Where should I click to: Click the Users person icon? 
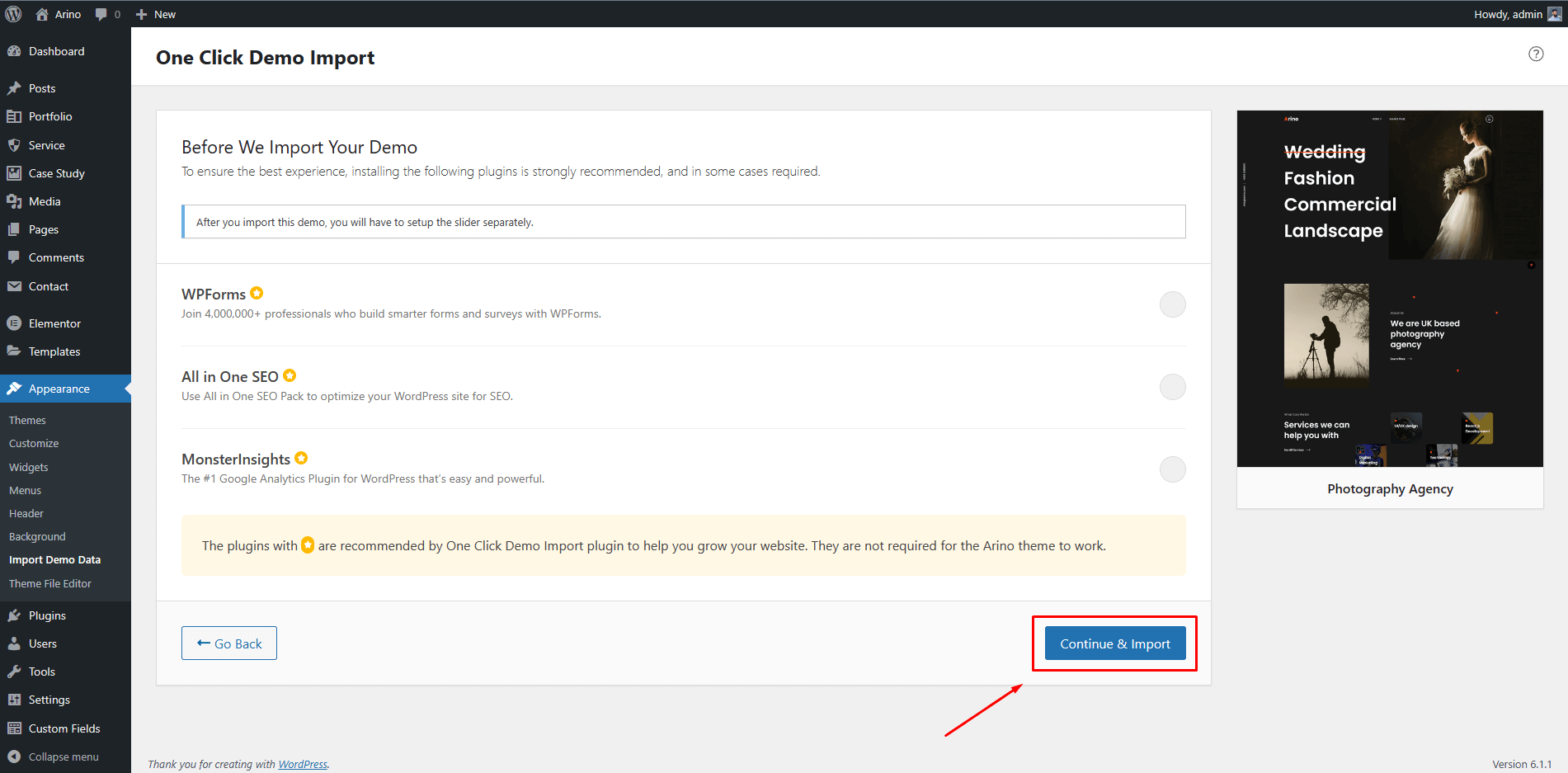pos(14,643)
